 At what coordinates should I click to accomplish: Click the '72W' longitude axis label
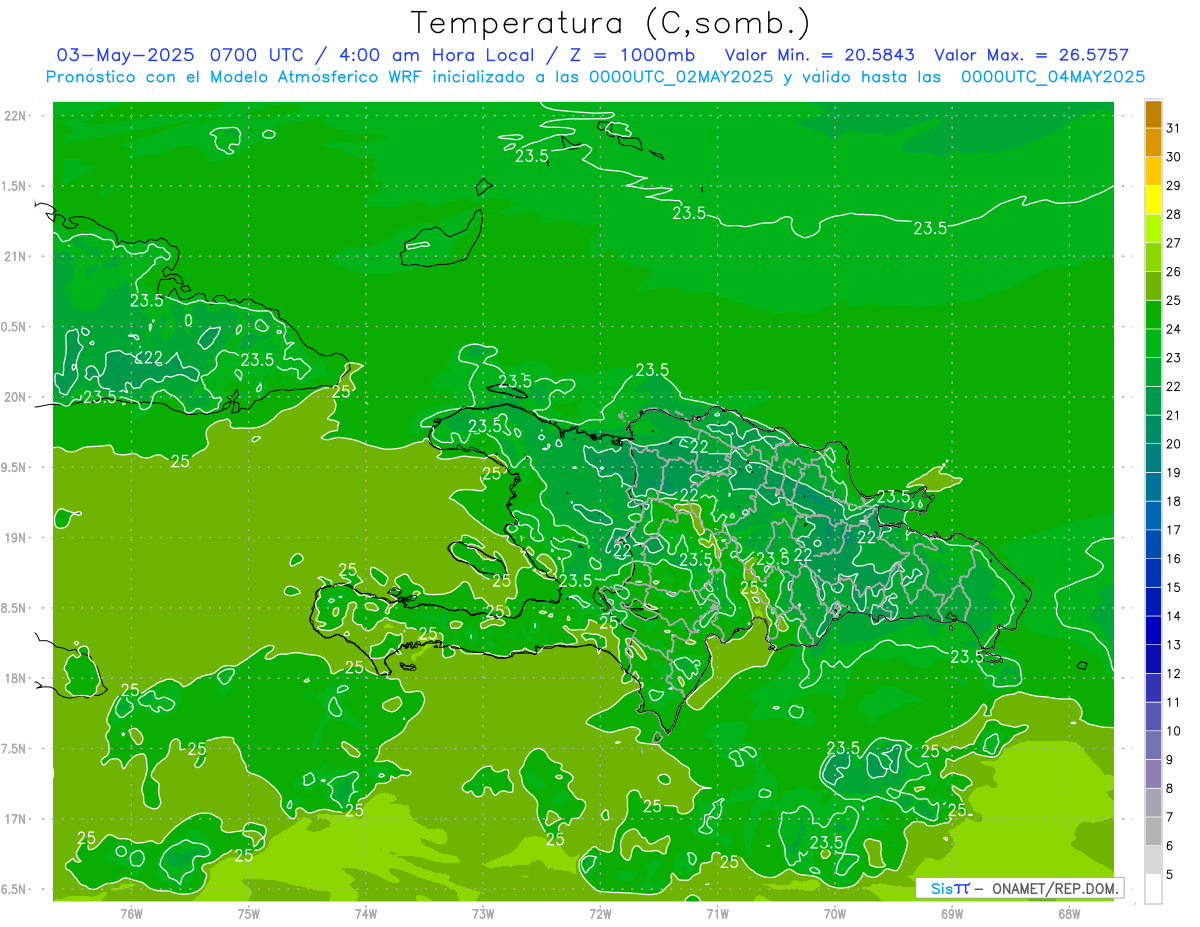point(600,914)
